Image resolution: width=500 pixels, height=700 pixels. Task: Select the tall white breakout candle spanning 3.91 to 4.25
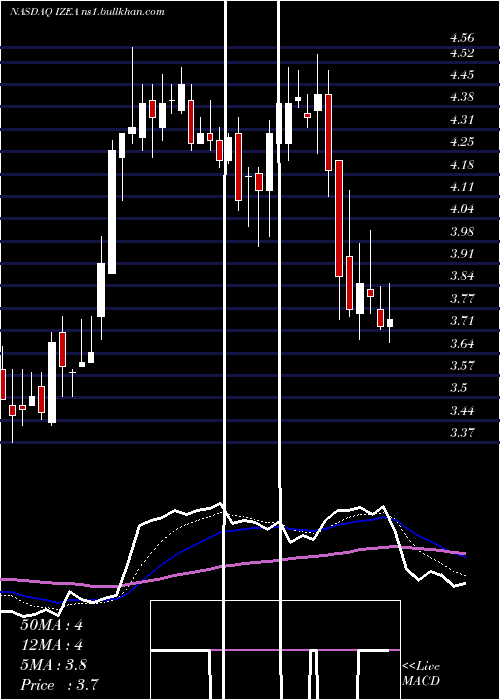112,212
